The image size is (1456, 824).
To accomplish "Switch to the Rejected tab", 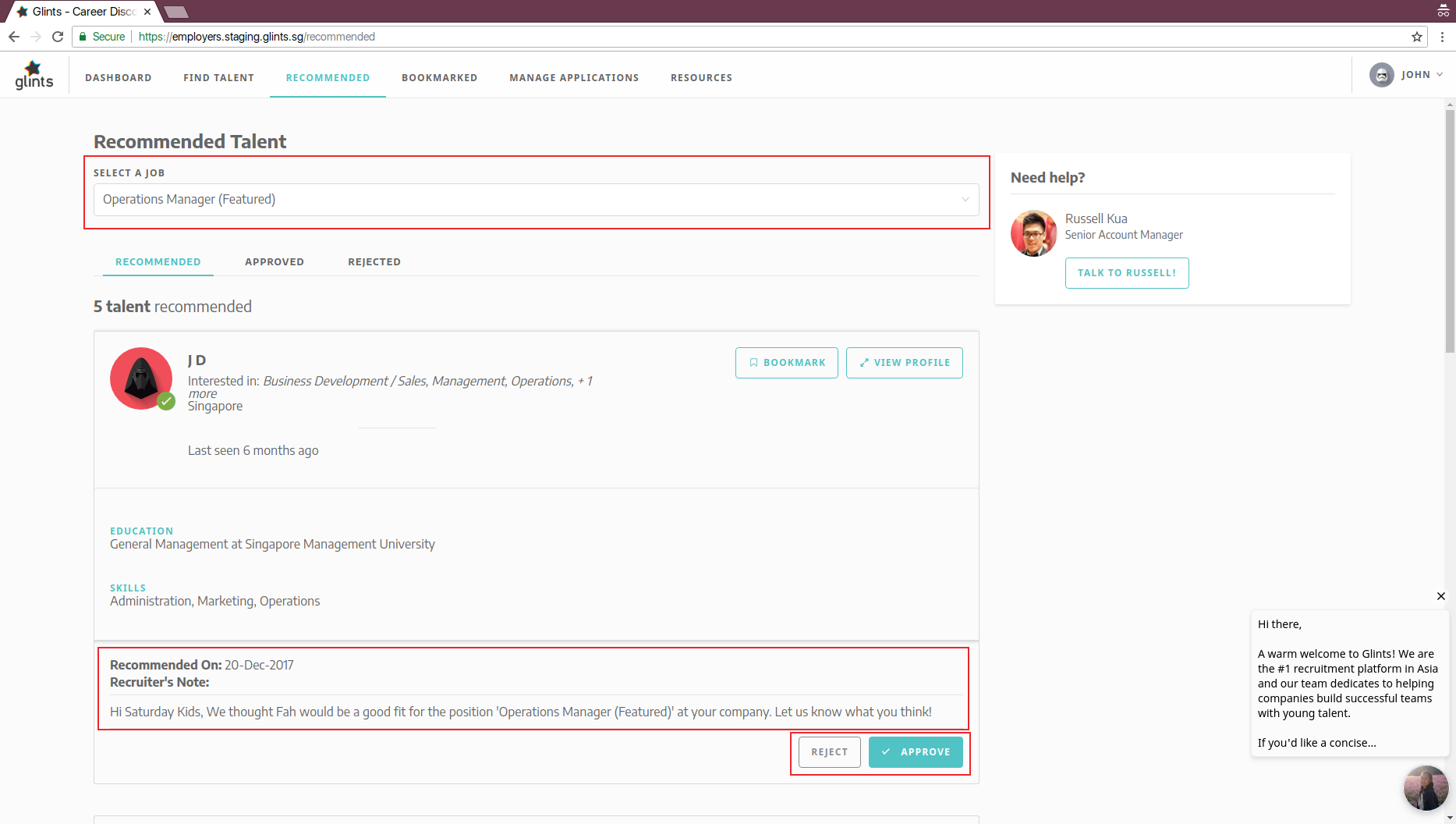I will pyautogui.click(x=374, y=262).
